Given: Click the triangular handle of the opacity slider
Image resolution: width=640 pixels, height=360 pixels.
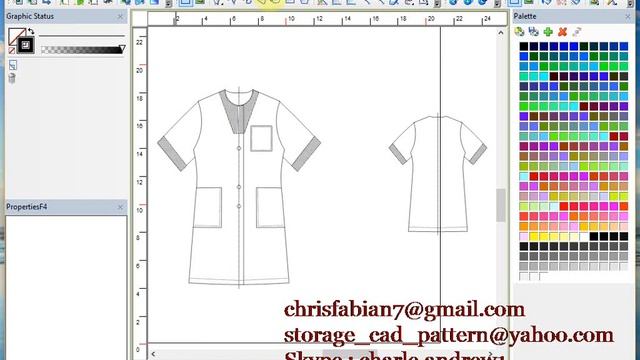Looking at the screenshot, I should [122, 49].
